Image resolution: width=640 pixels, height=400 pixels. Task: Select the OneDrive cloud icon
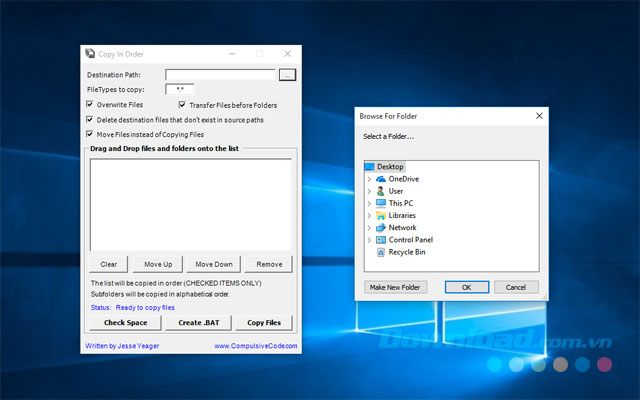point(381,179)
